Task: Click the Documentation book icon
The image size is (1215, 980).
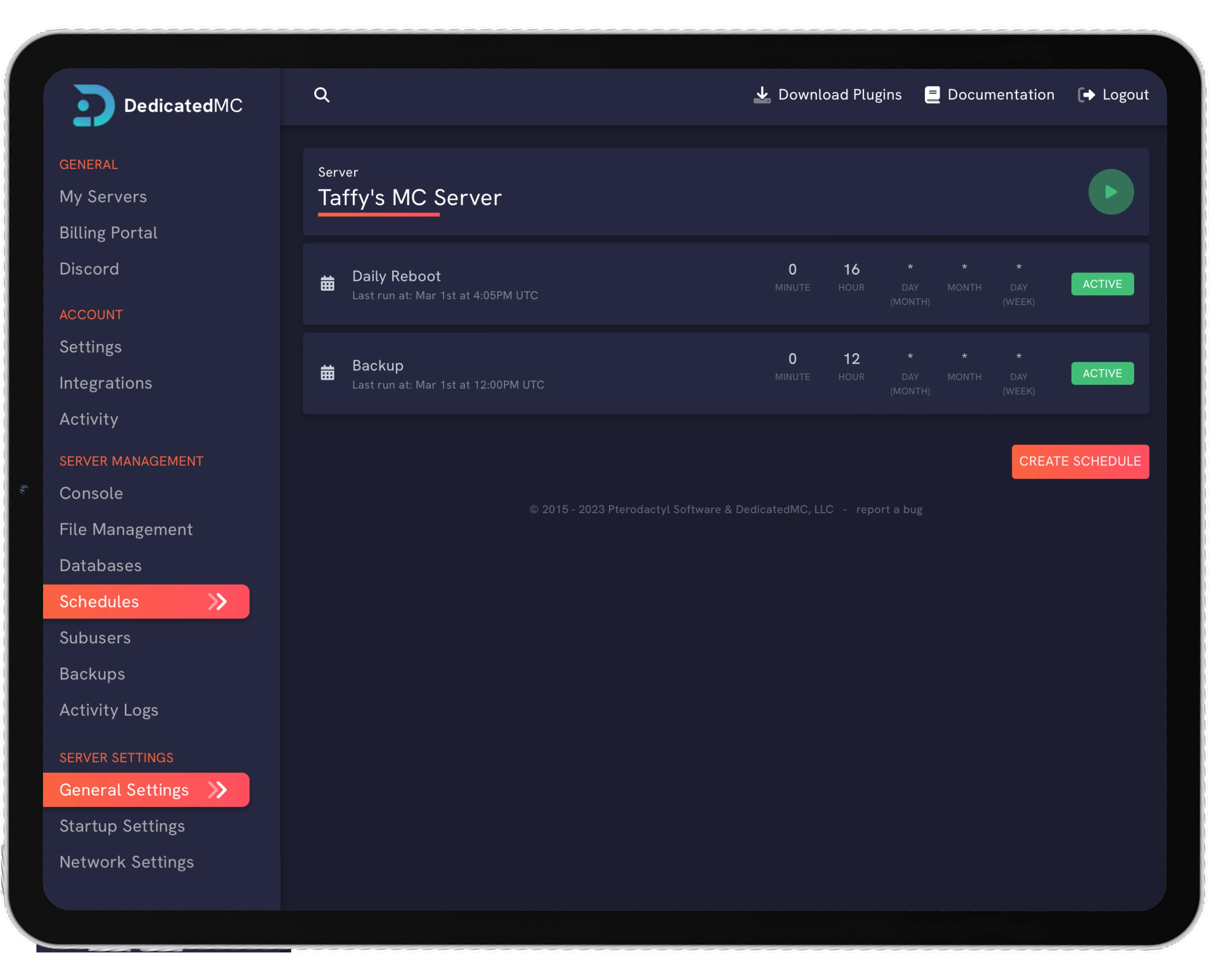Action: coord(932,95)
